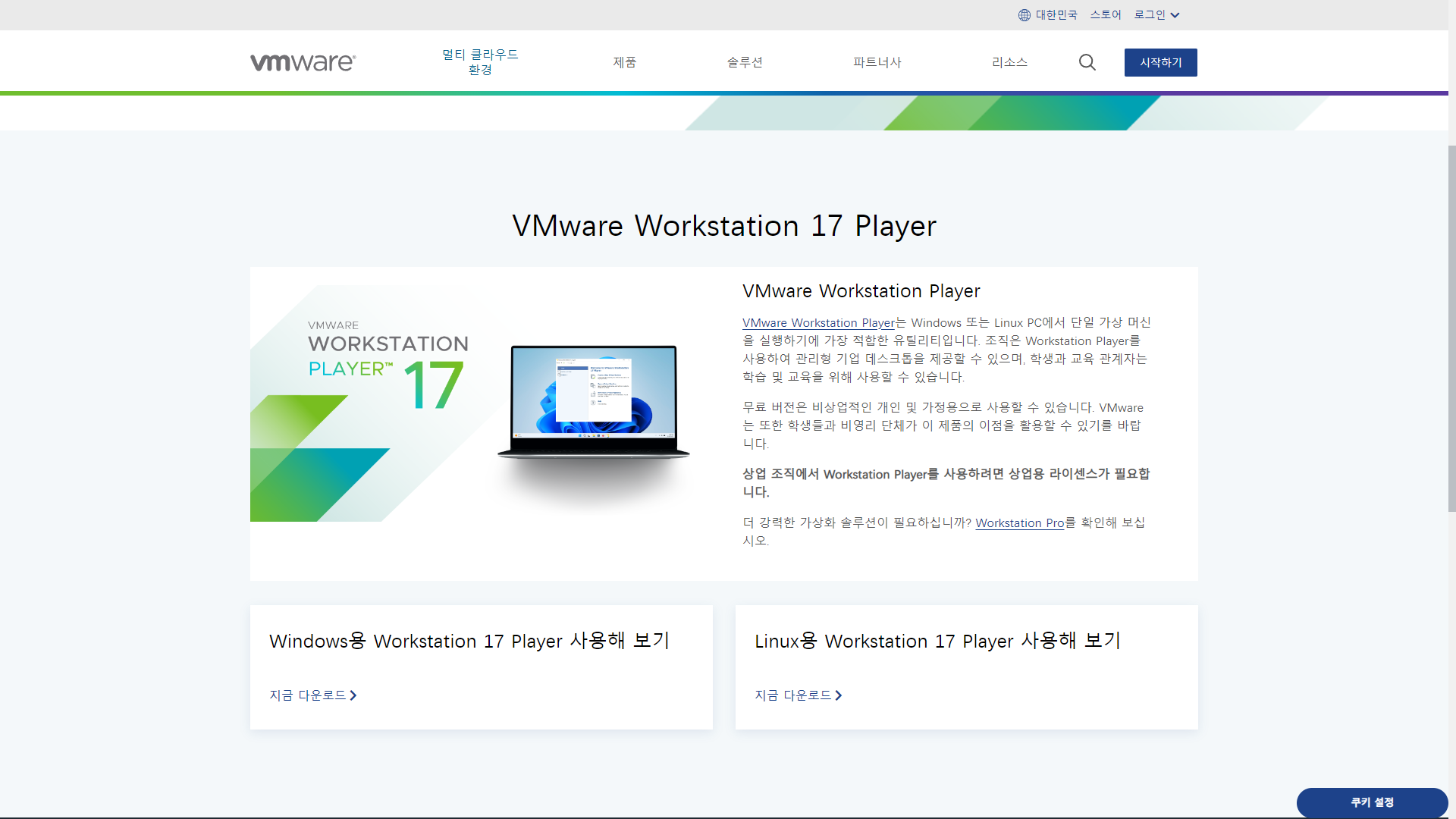Open the 제품 menu
1456x819 pixels.
(x=625, y=62)
